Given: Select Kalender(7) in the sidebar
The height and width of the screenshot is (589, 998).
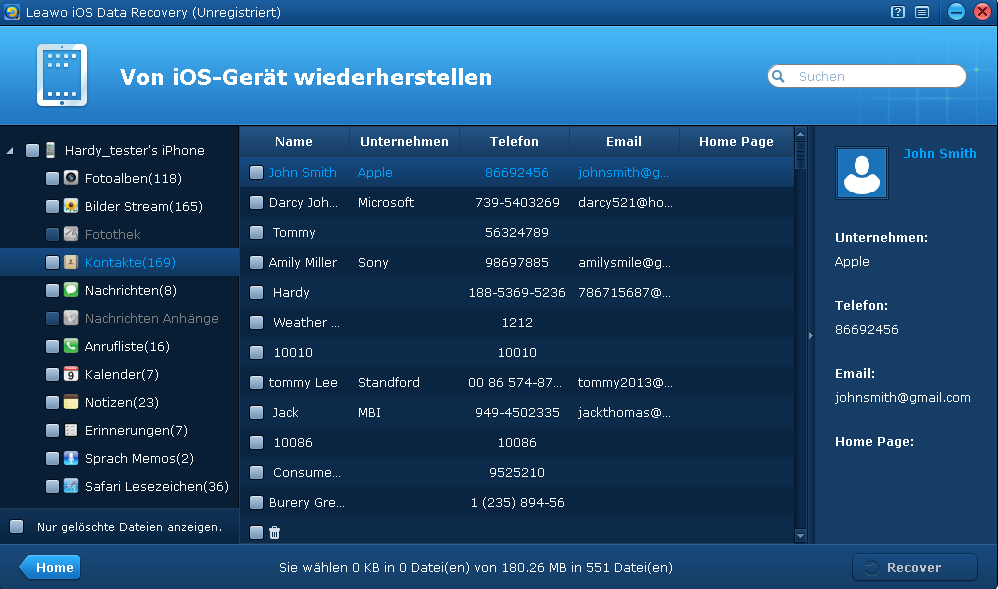Looking at the screenshot, I should click(120, 374).
